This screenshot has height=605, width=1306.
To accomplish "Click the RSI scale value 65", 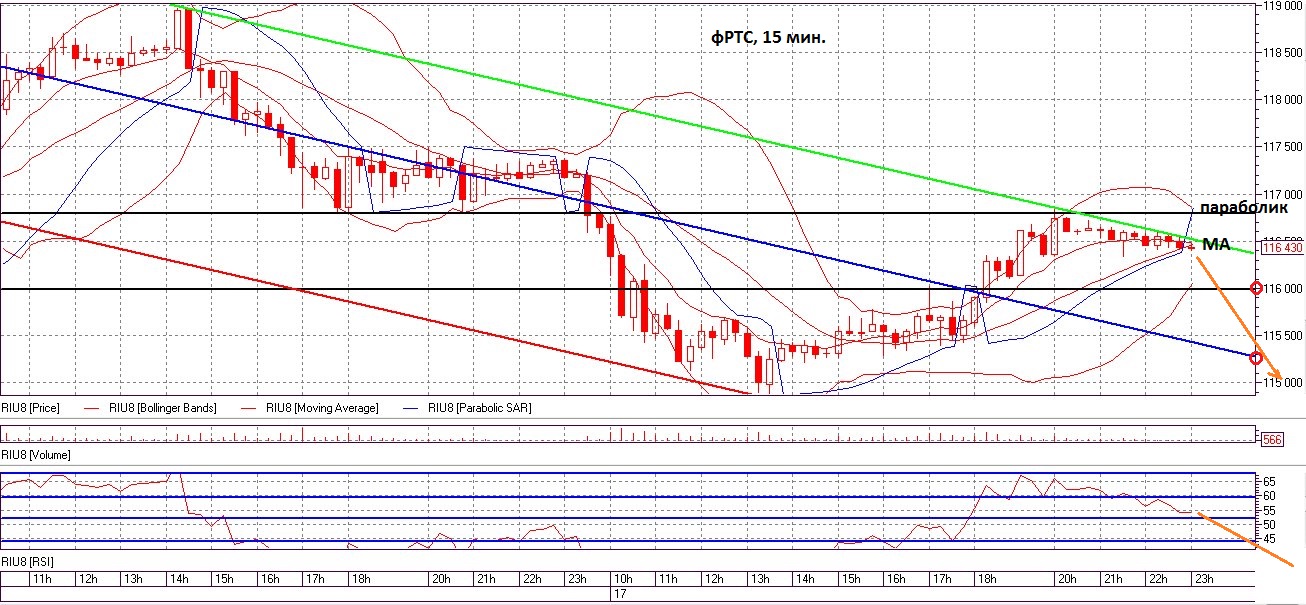I will pyautogui.click(x=1269, y=481).
